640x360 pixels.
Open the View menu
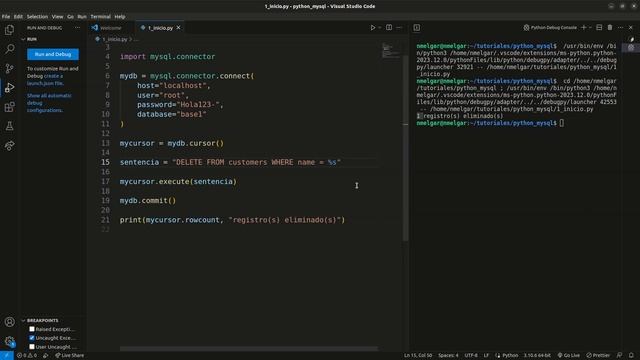tap(57, 17)
